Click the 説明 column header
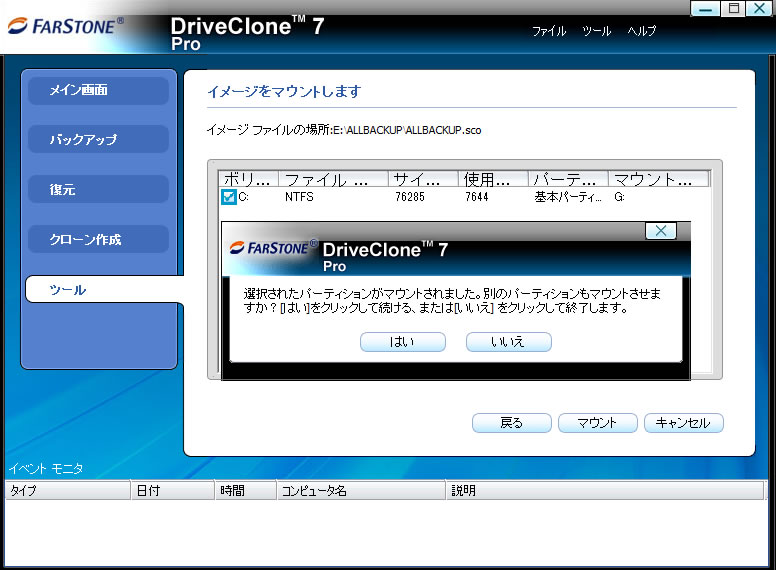Viewport: 776px width, 570px height. click(605, 490)
